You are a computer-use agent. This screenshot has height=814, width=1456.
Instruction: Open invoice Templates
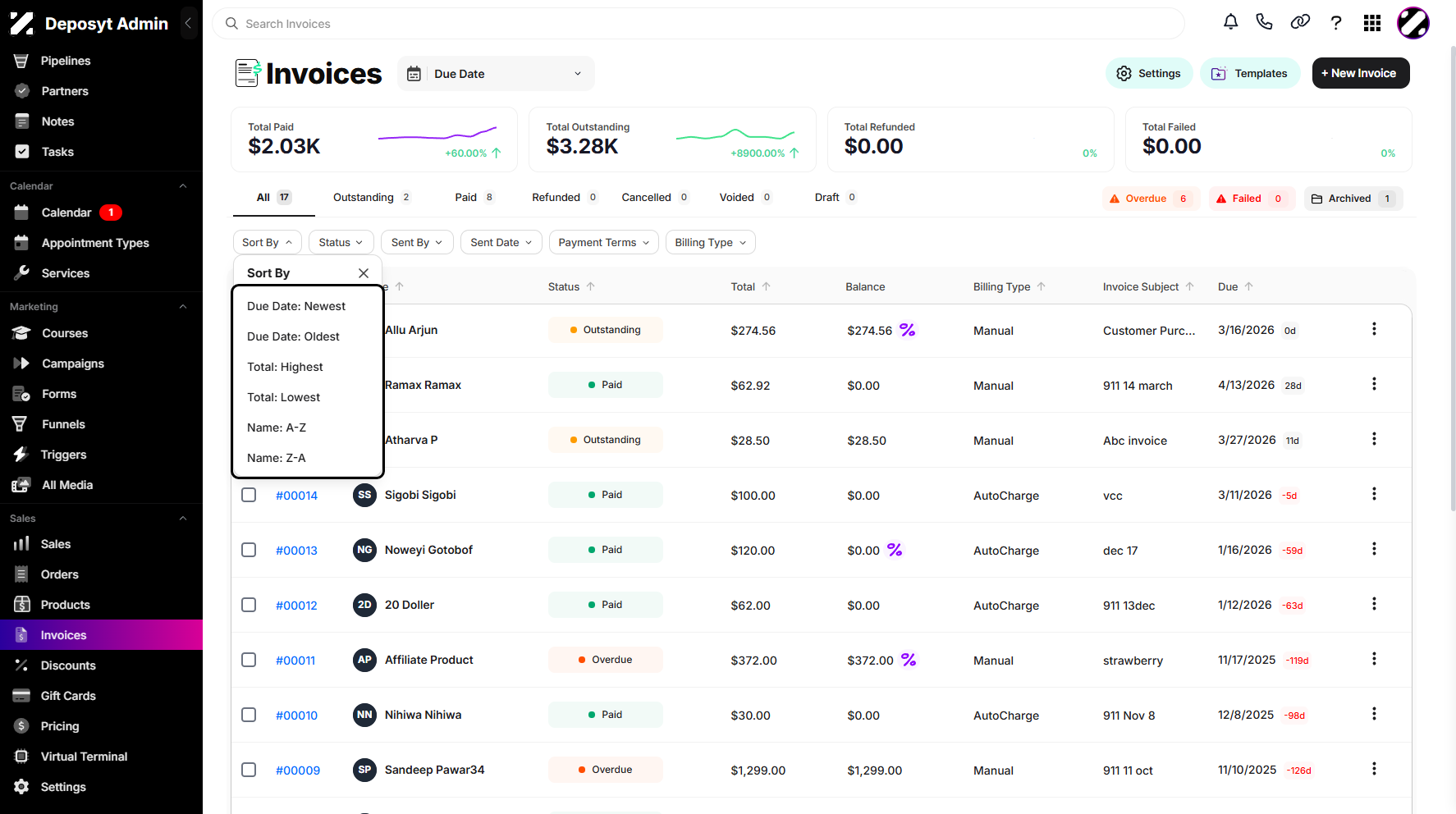click(x=1250, y=73)
